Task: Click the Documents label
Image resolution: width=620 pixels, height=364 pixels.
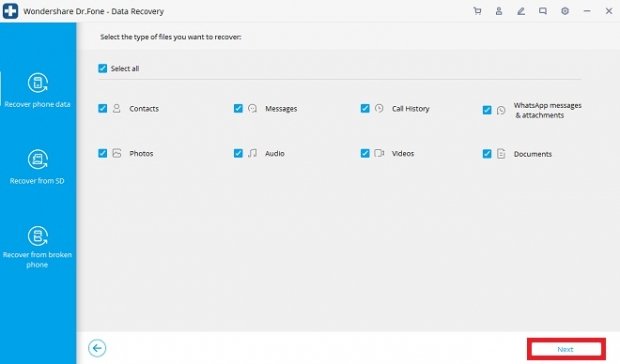Action: pyautogui.click(x=533, y=154)
